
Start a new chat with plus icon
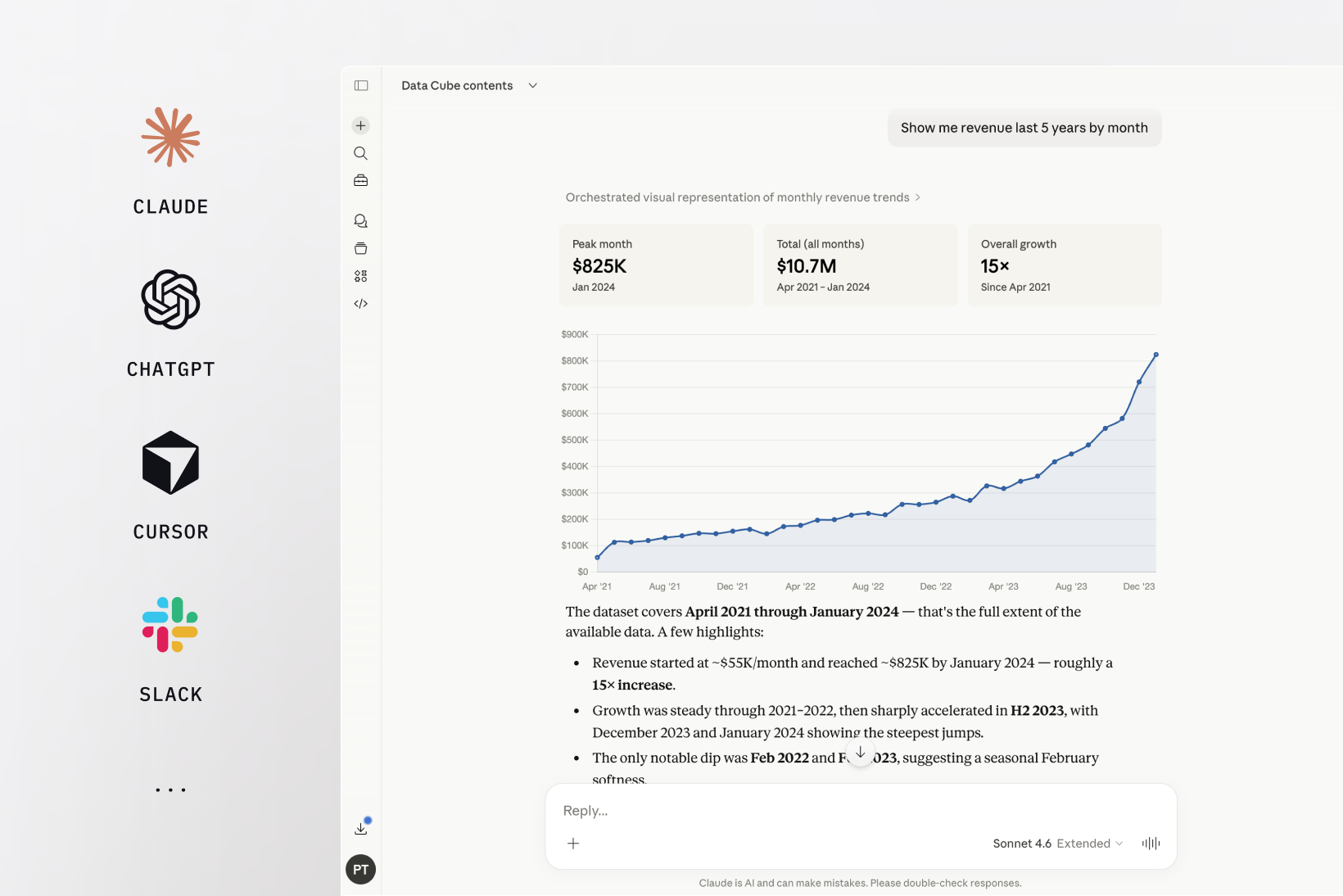(360, 125)
